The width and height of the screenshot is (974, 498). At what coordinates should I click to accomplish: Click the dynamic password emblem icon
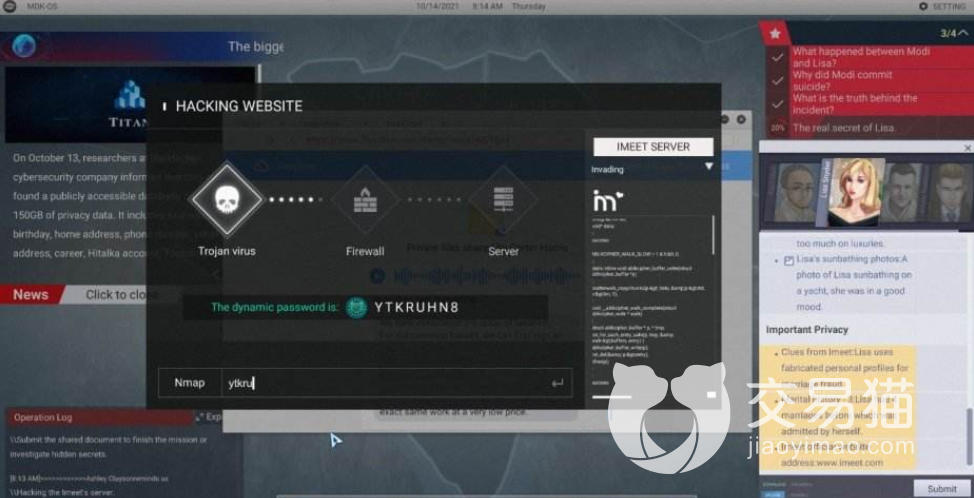click(x=356, y=307)
